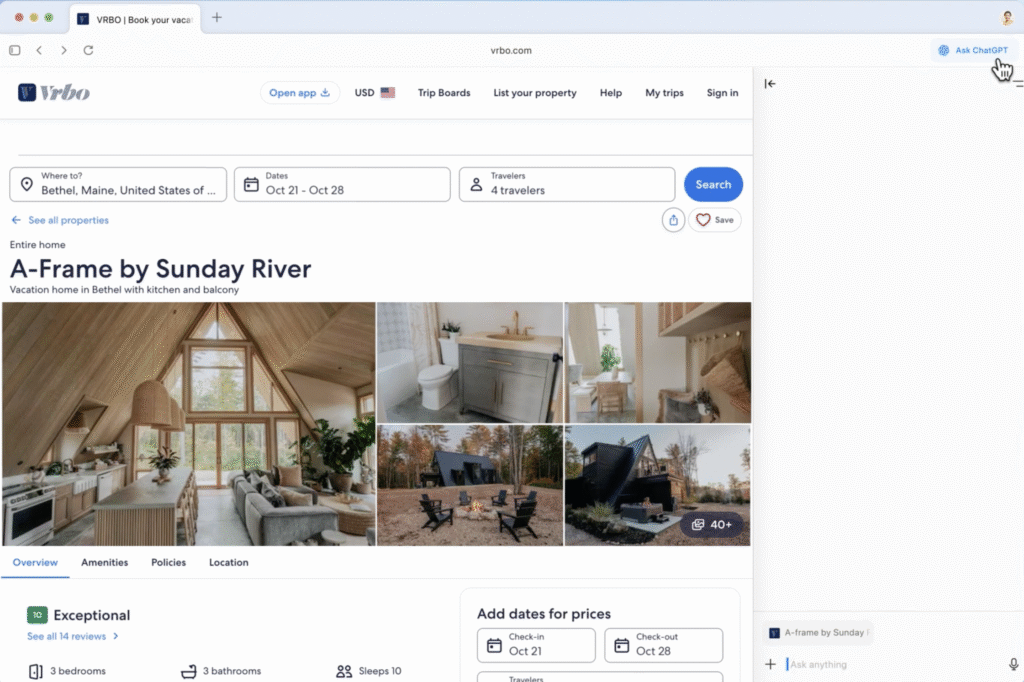
Task: Click the Vrbo logo
Action: (52, 92)
